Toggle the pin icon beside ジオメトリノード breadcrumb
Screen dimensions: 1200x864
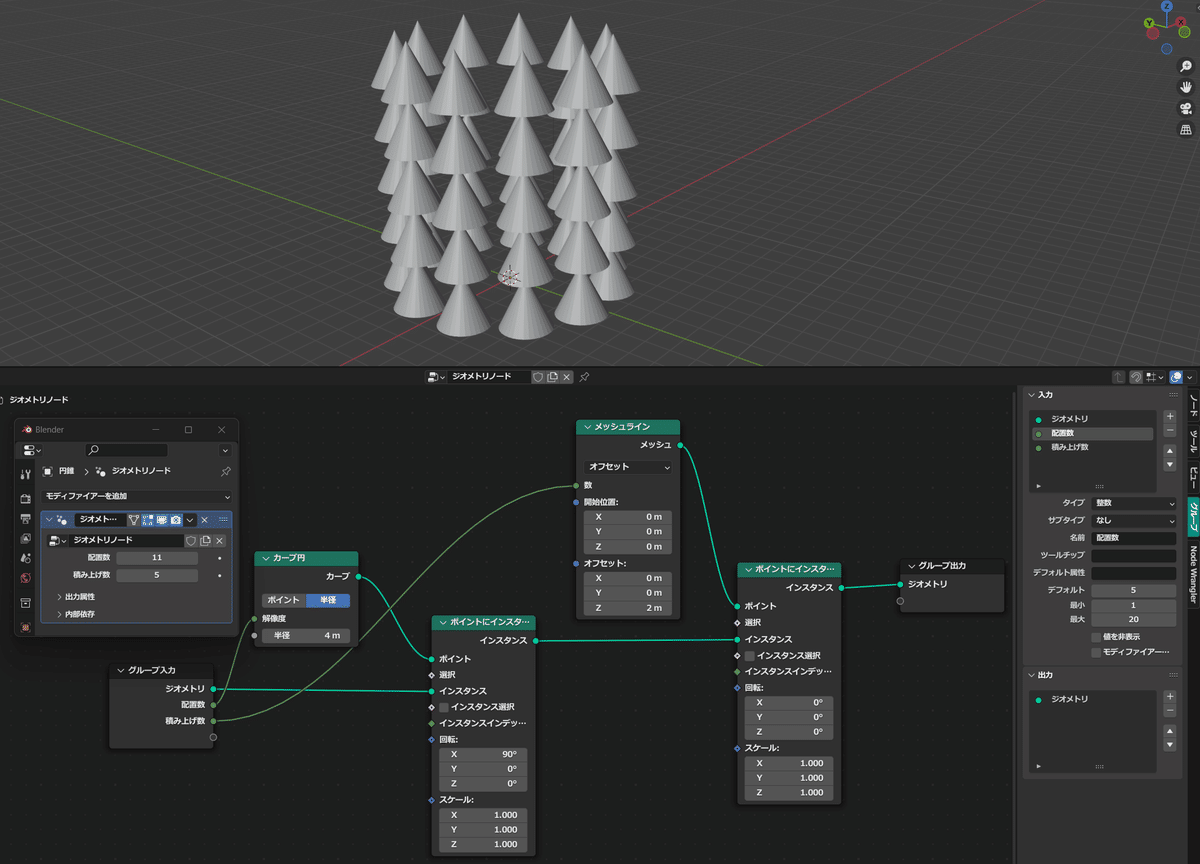pos(225,471)
